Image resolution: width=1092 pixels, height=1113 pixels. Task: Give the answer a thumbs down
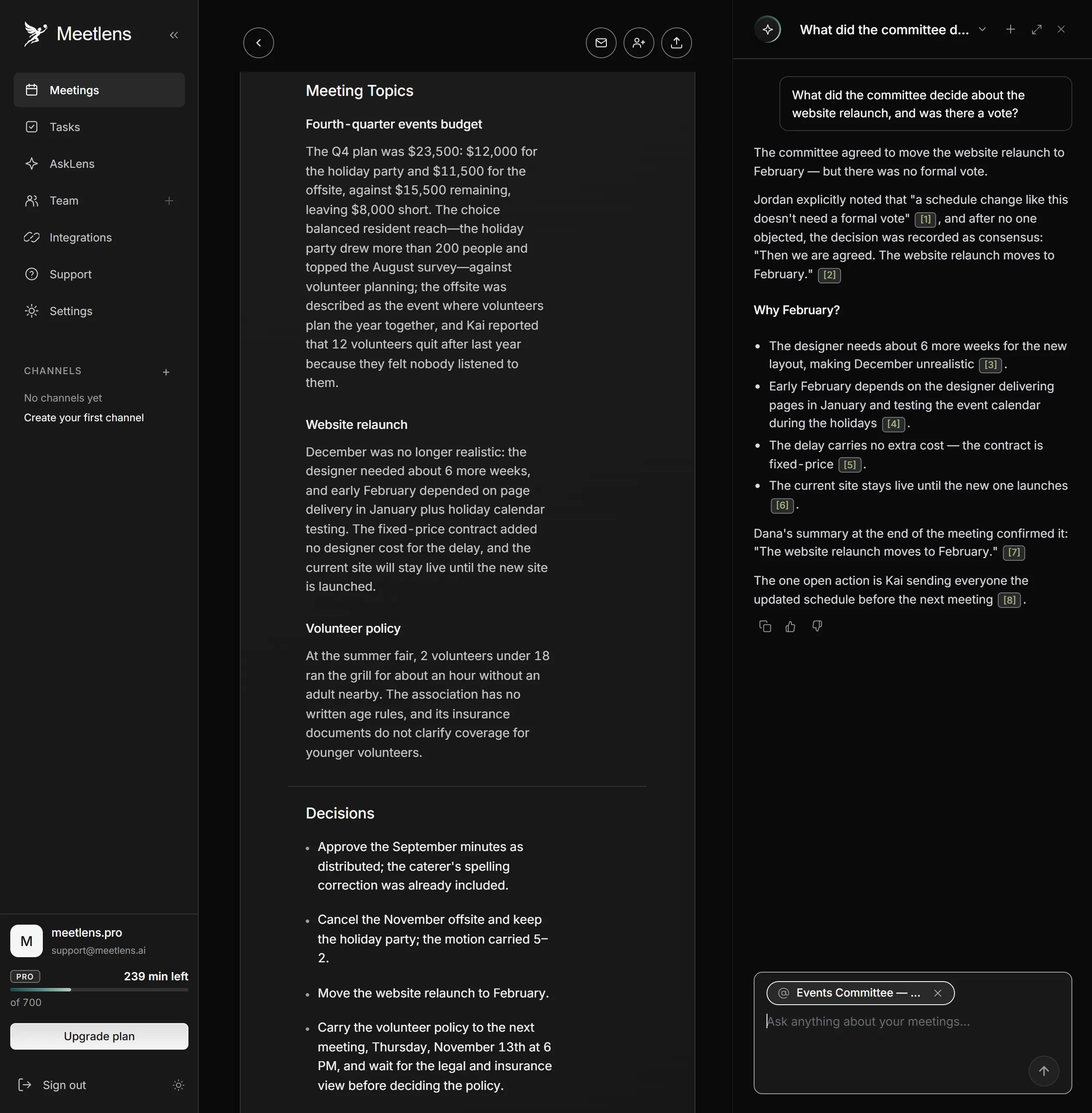[x=817, y=626]
